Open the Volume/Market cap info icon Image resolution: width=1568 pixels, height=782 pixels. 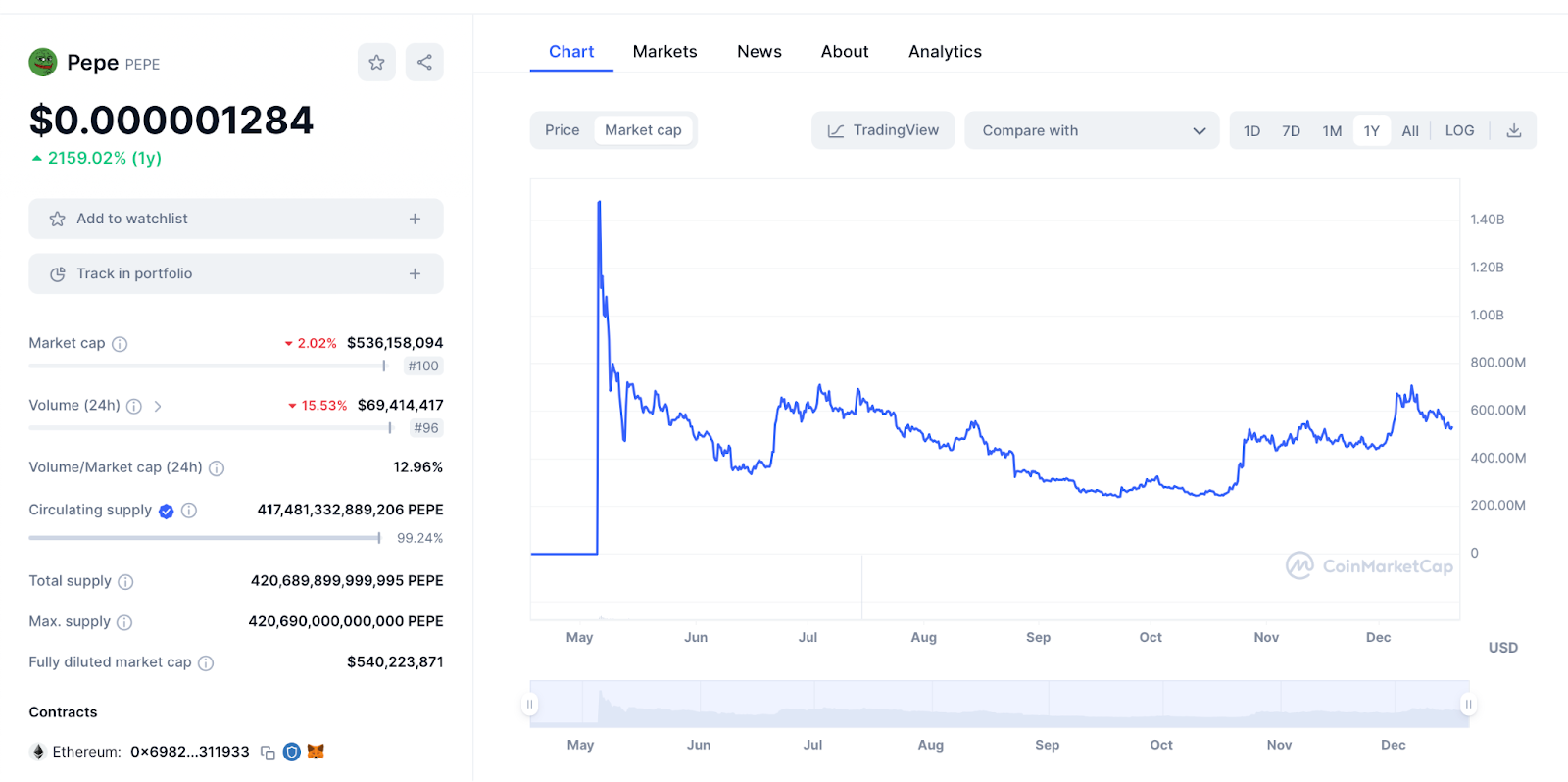(217, 468)
